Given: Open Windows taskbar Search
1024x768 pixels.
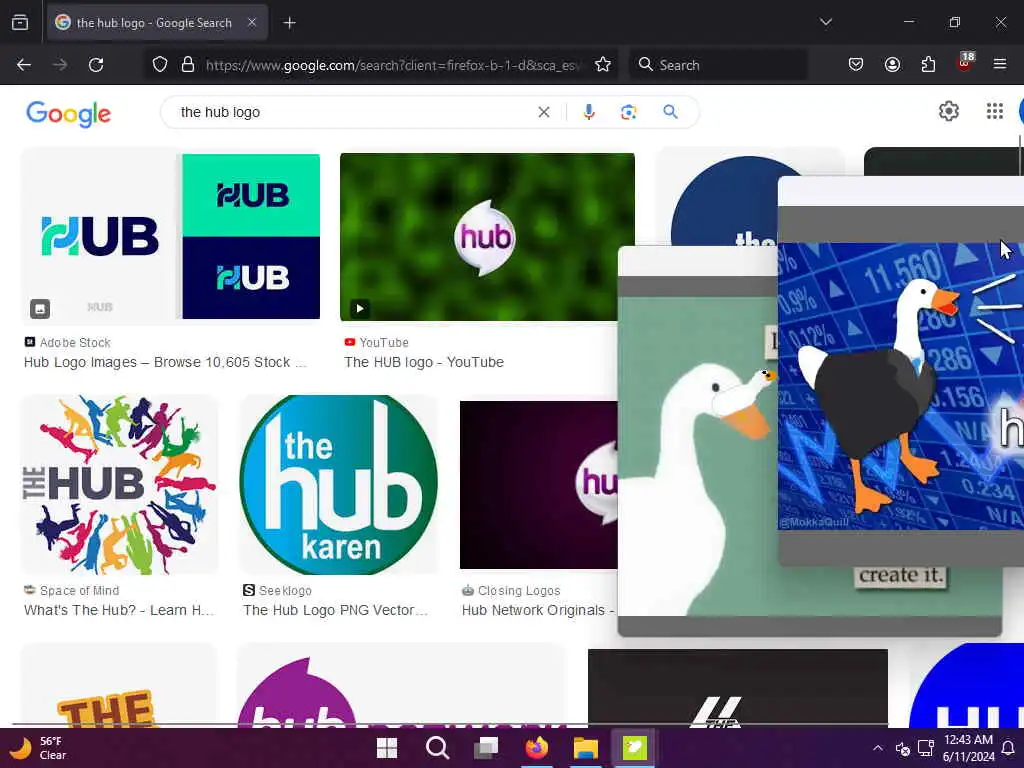Looking at the screenshot, I should [x=437, y=748].
